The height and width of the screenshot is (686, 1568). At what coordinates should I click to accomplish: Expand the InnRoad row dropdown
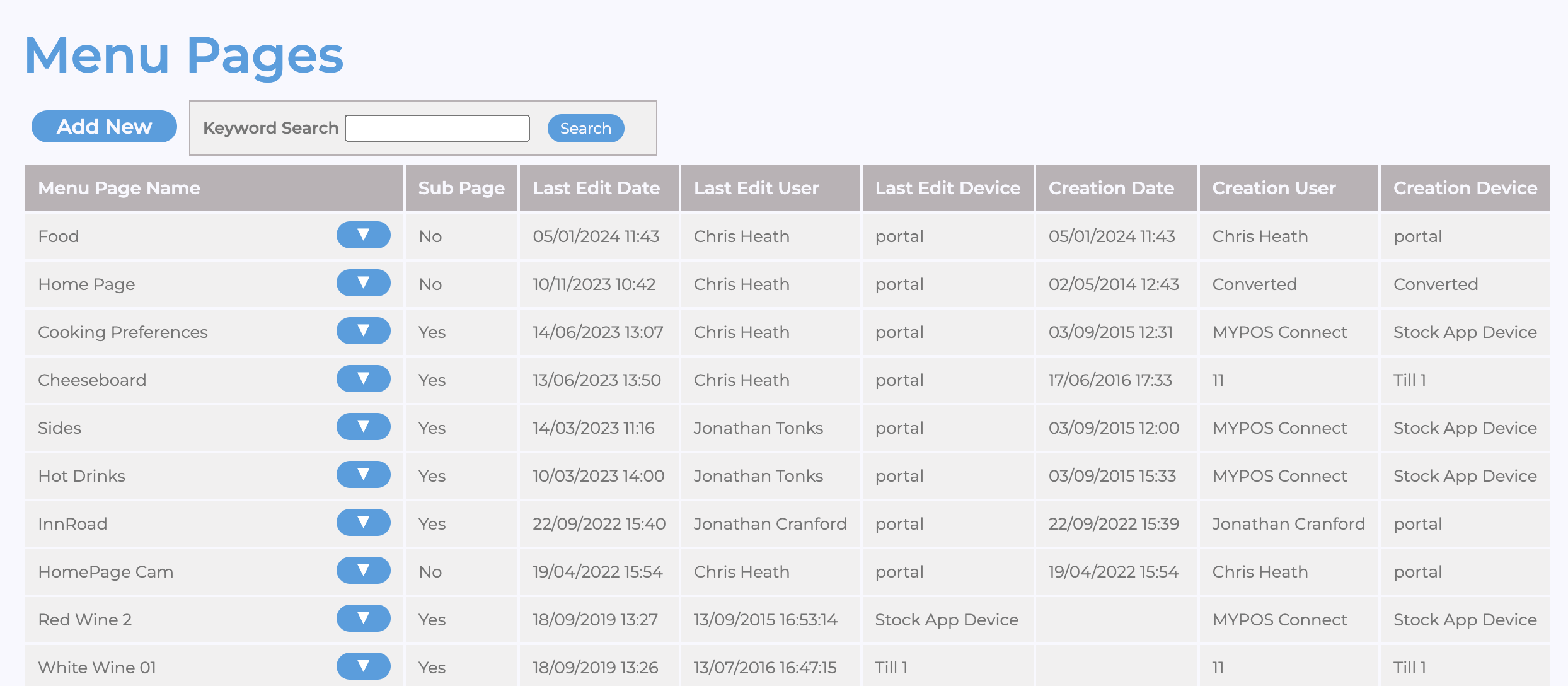(x=364, y=523)
